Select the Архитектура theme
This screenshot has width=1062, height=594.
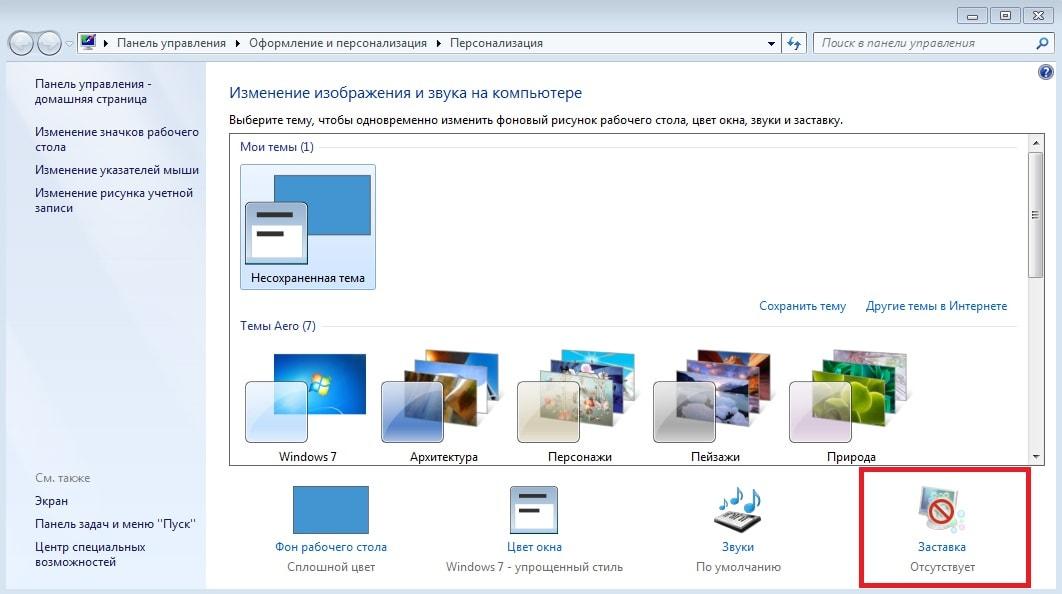click(x=444, y=406)
